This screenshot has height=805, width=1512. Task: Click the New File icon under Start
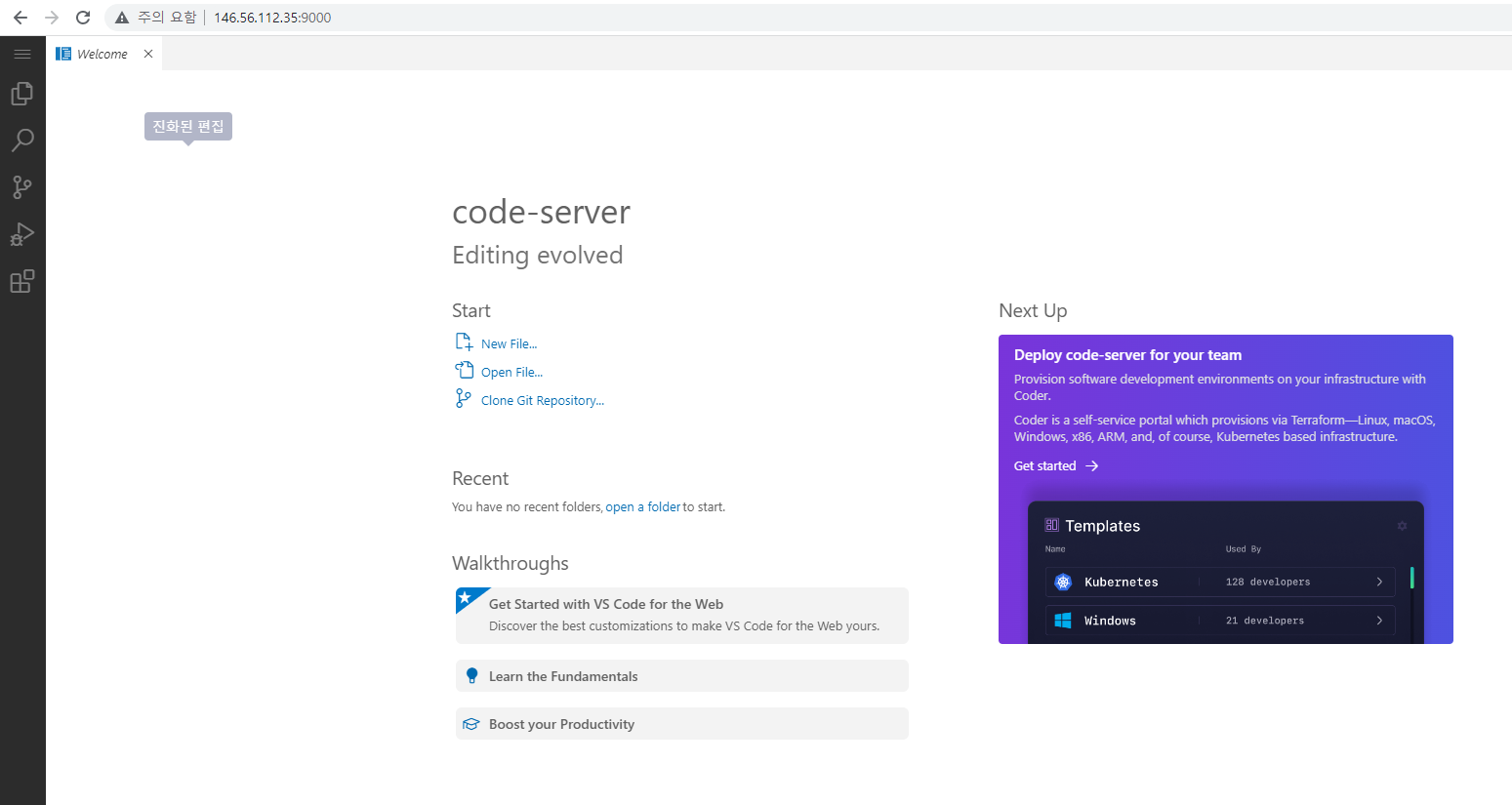(465, 342)
